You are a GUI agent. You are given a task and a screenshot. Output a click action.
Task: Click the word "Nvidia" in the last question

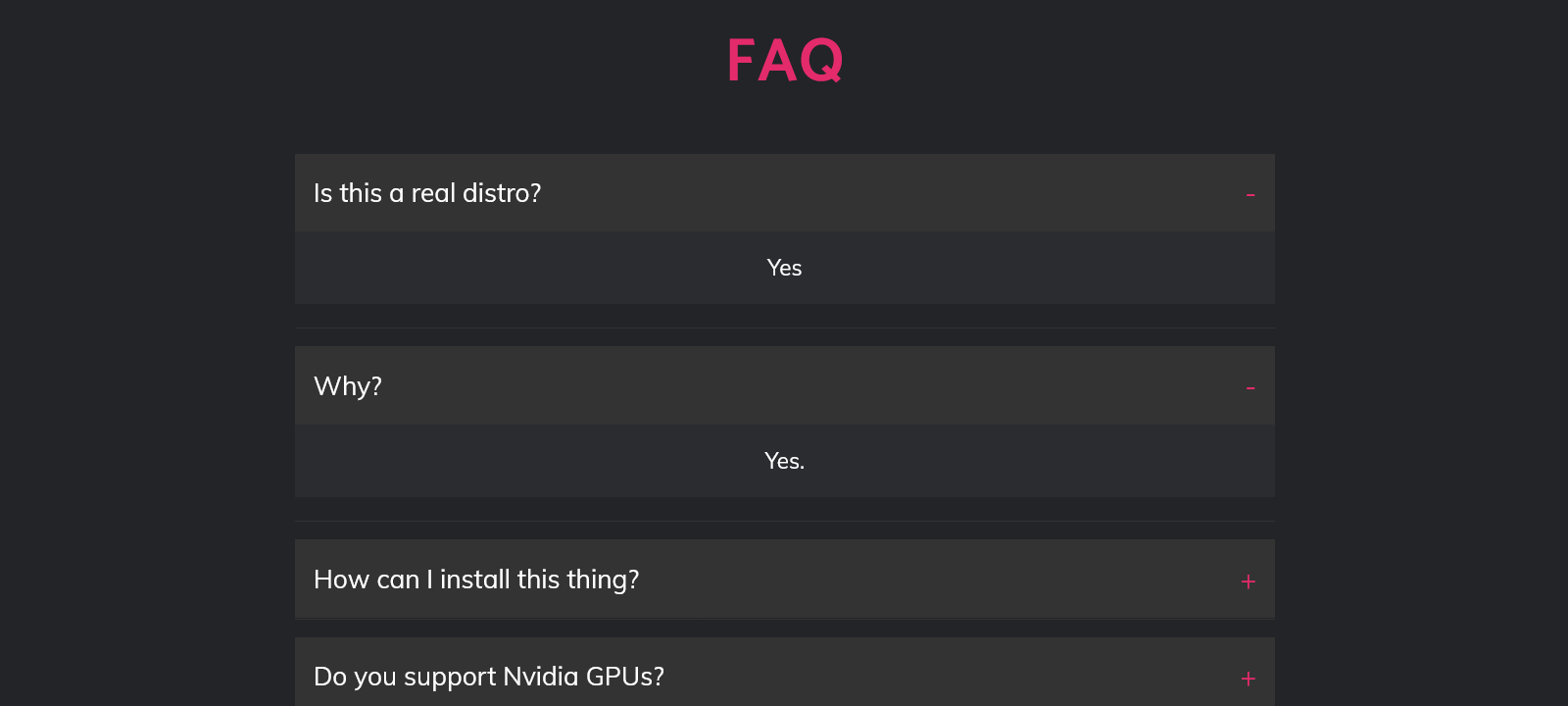540,677
